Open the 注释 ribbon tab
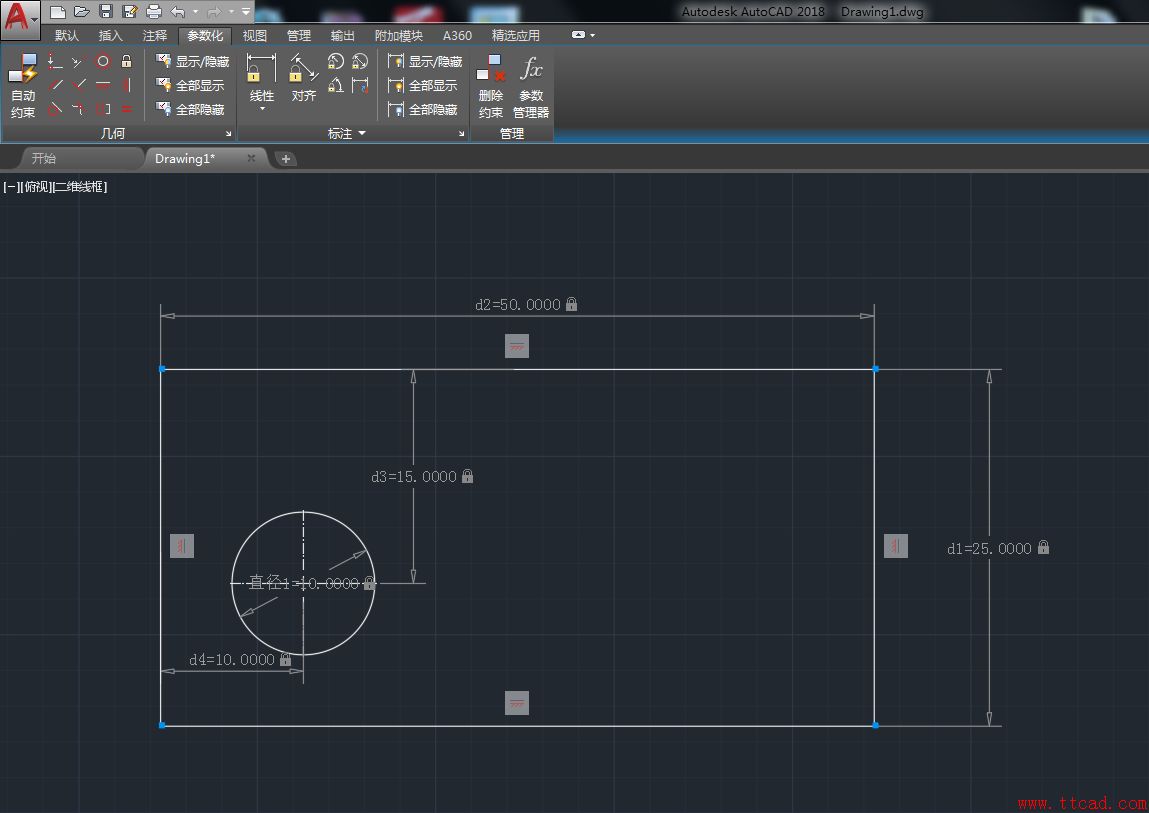 155,35
